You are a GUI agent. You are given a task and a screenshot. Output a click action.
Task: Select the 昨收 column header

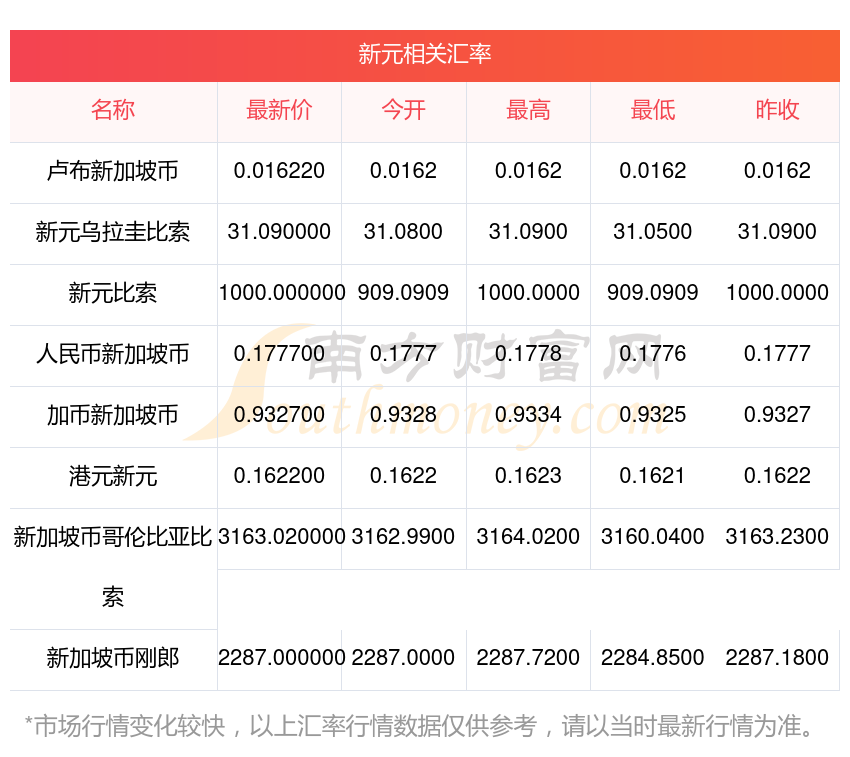click(777, 110)
